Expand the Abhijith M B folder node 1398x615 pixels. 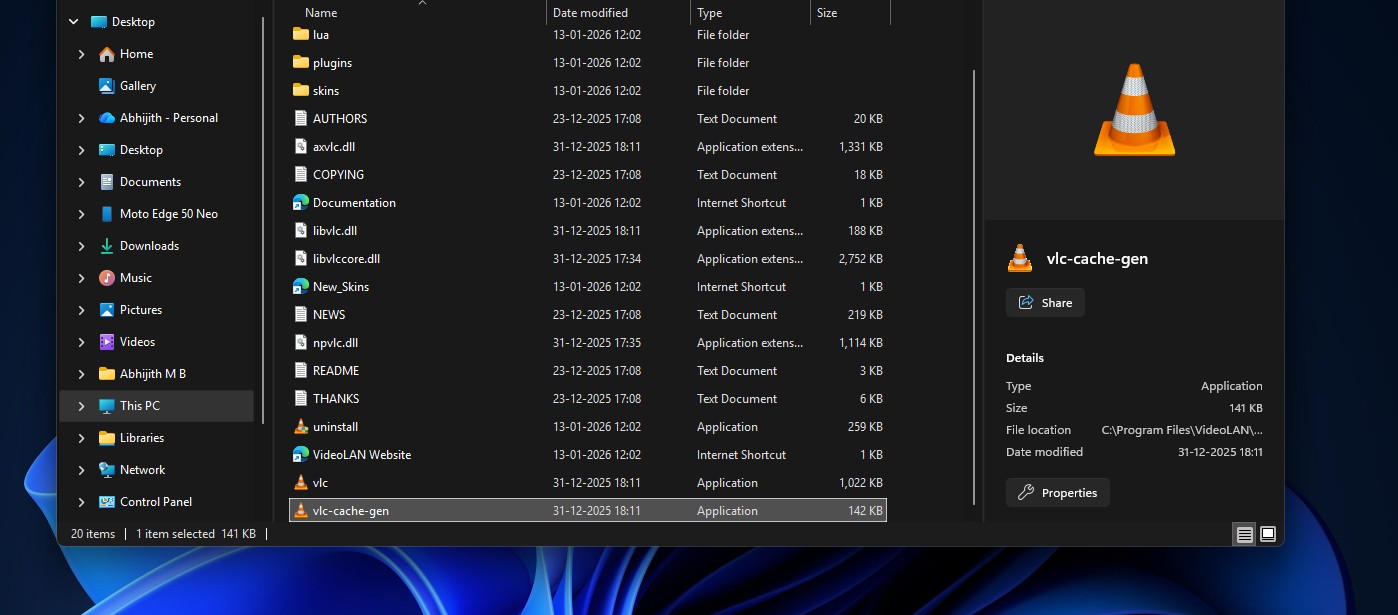(x=81, y=374)
